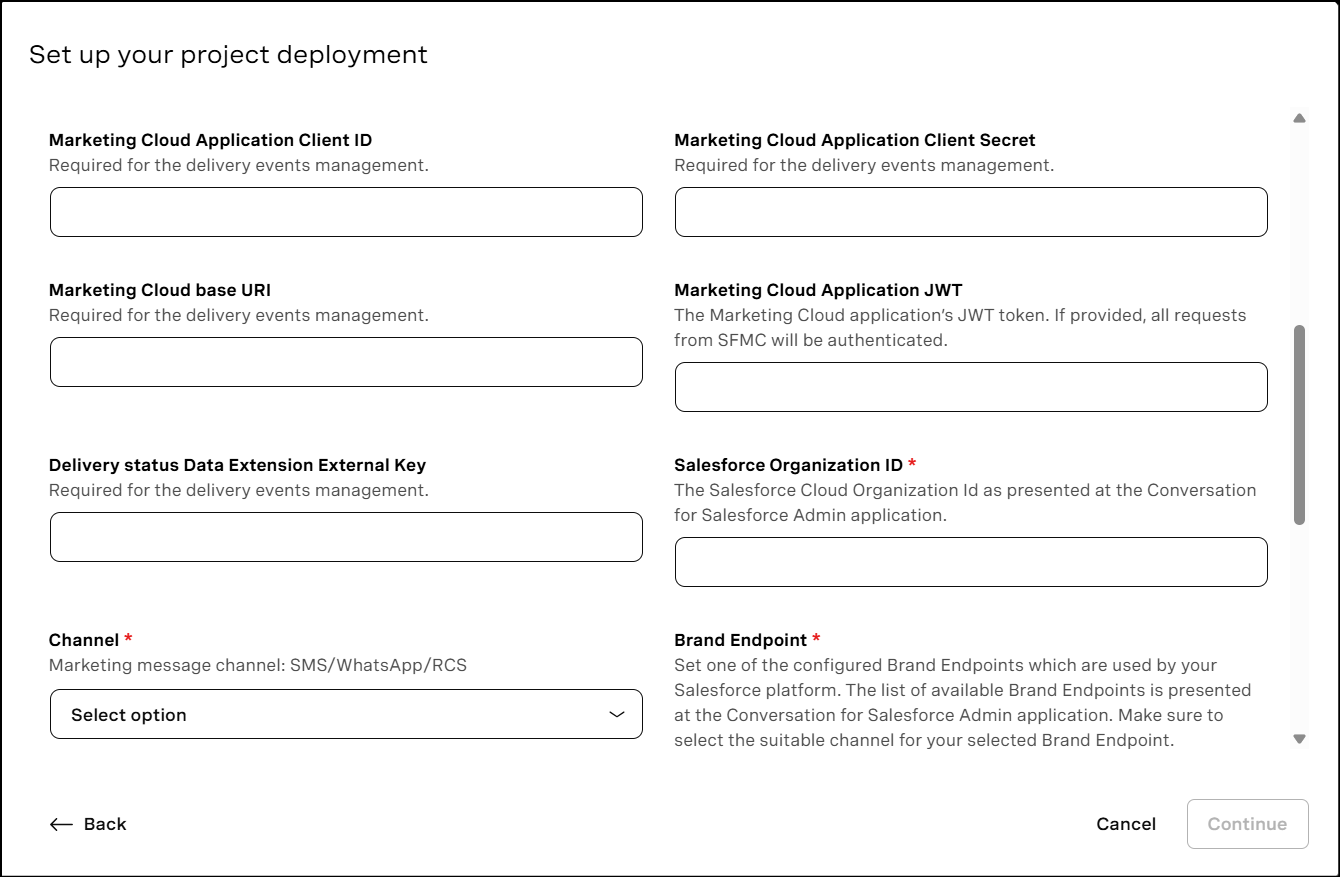Screen dimensions: 1340x877
Task: Open the Select option combo box
Action: 346,714
